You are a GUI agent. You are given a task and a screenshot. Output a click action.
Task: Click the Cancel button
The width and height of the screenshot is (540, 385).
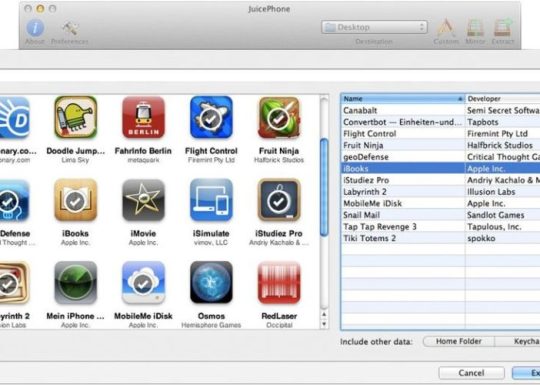471,373
